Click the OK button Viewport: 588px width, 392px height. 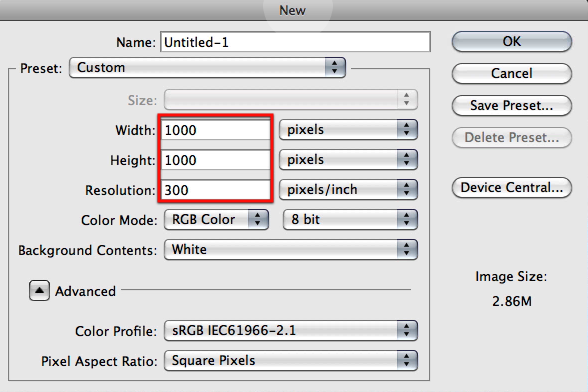512,42
